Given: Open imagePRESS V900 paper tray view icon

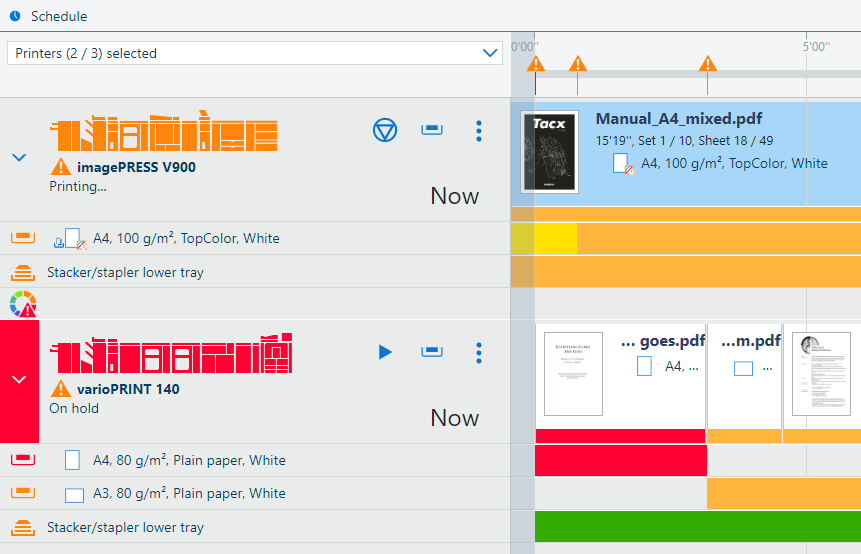Looking at the screenshot, I should pyautogui.click(x=432, y=130).
